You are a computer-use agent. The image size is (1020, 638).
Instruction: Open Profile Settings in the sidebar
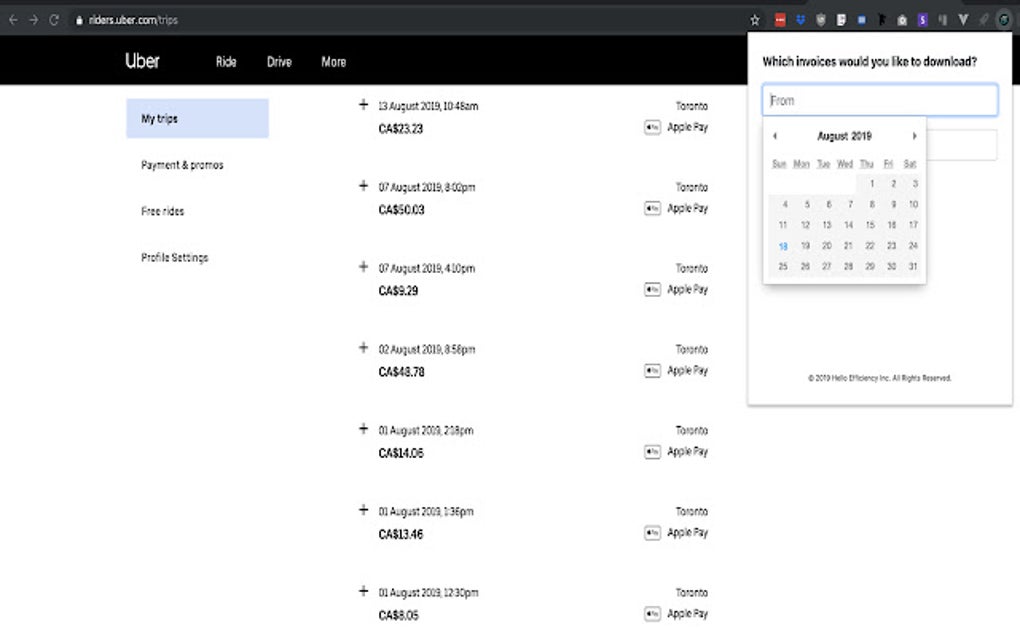coord(173,257)
